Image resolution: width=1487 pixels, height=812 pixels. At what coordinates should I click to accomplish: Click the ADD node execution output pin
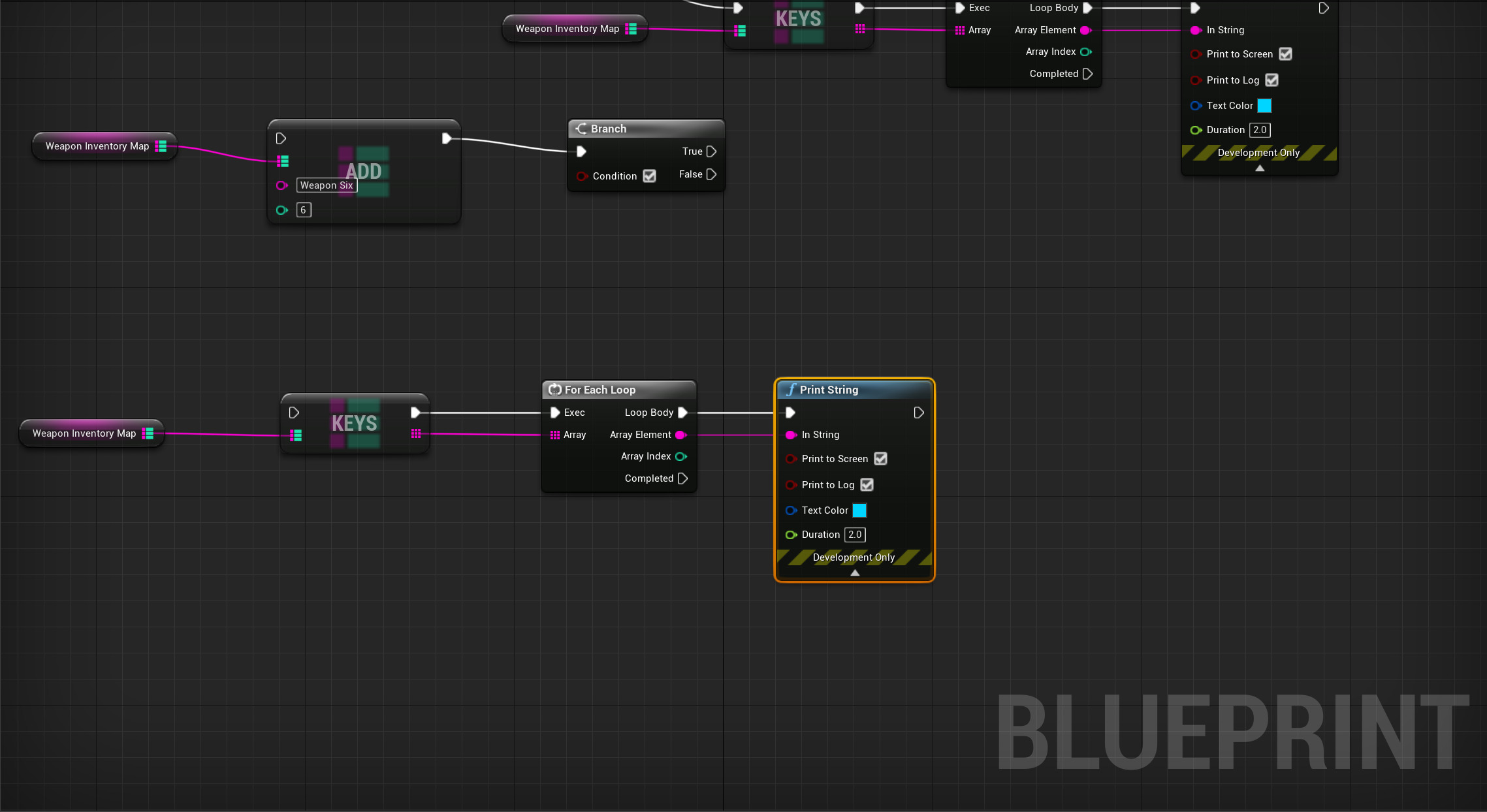pos(447,138)
